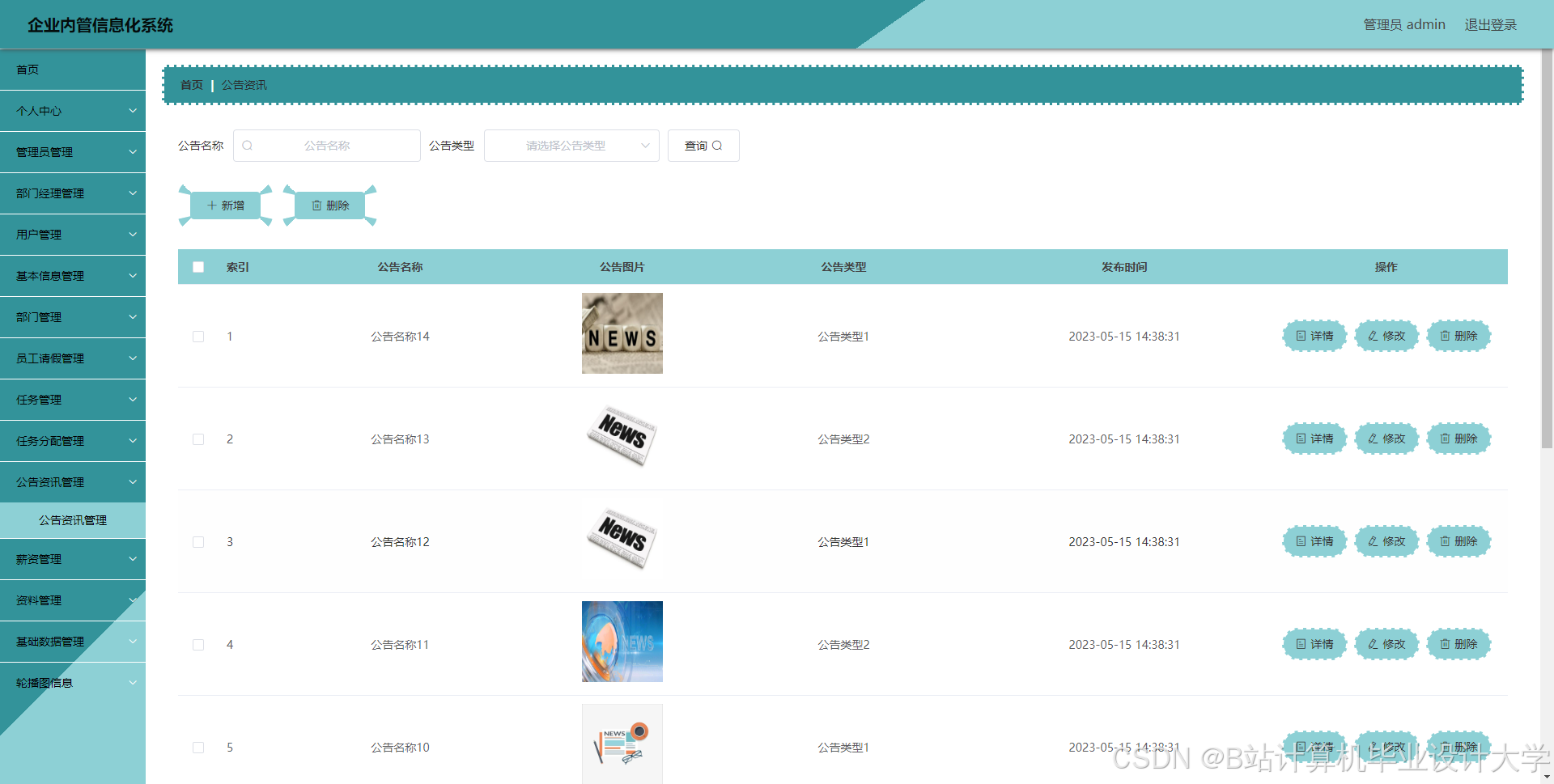
Task: Click the 查询 search button
Action: tap(703, 146)
